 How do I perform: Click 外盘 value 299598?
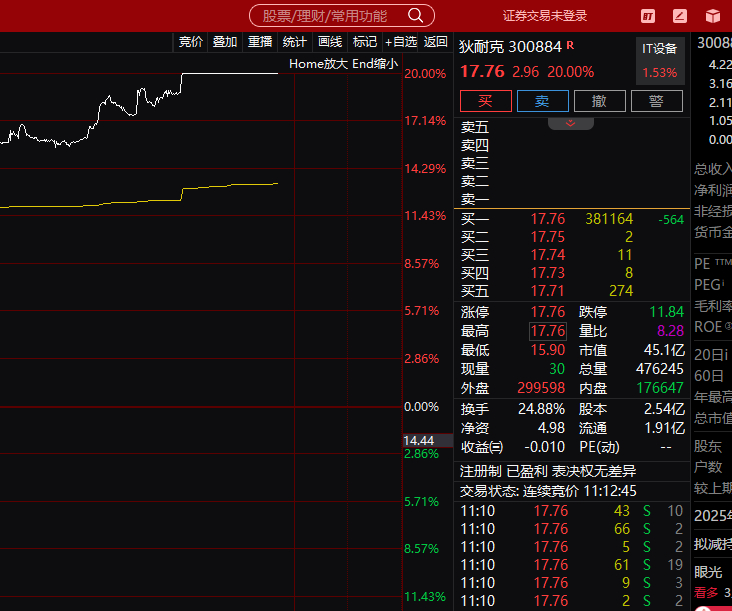(541, 388)
